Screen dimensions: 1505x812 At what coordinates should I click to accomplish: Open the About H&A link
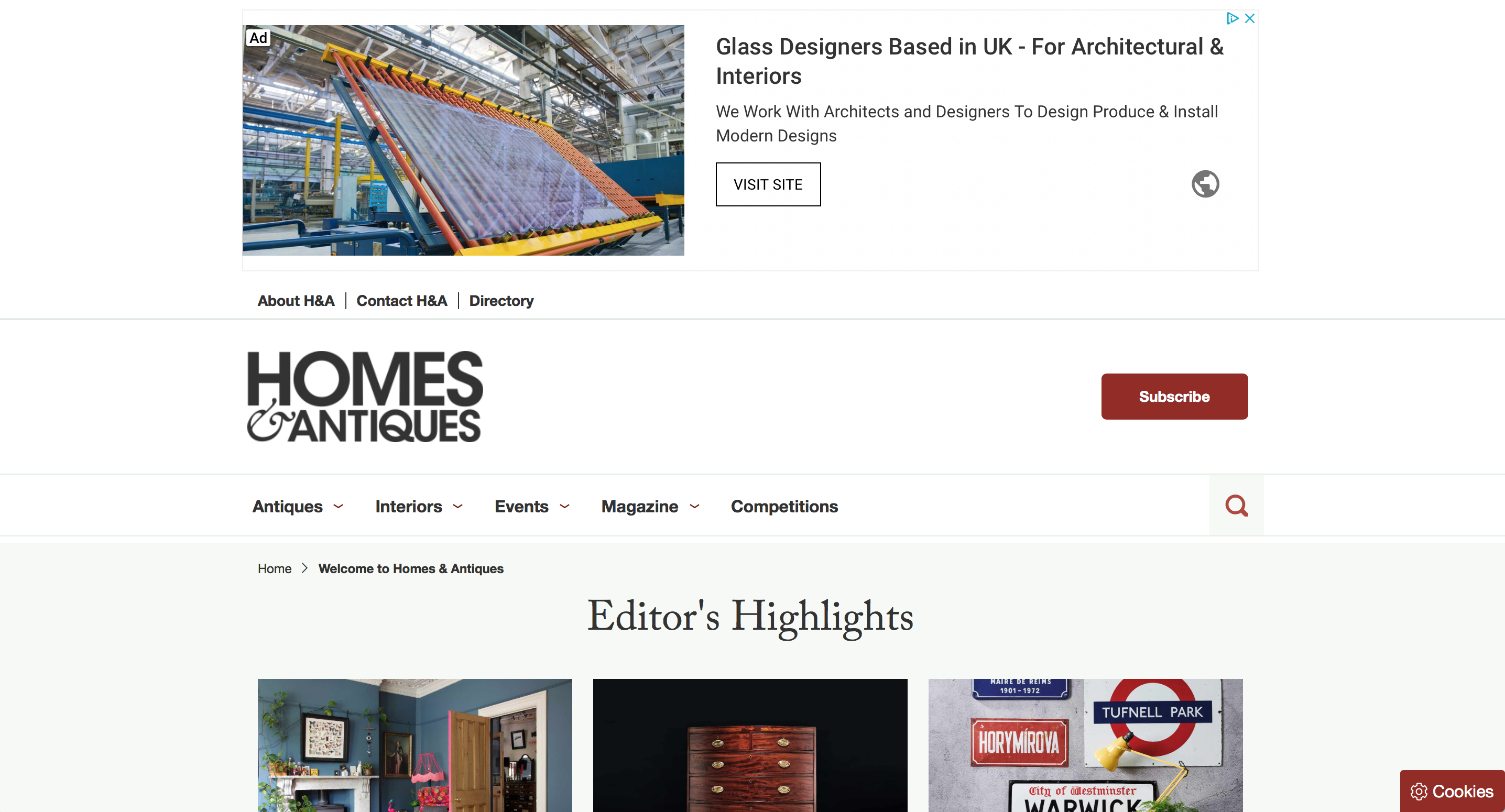point(296,301)
